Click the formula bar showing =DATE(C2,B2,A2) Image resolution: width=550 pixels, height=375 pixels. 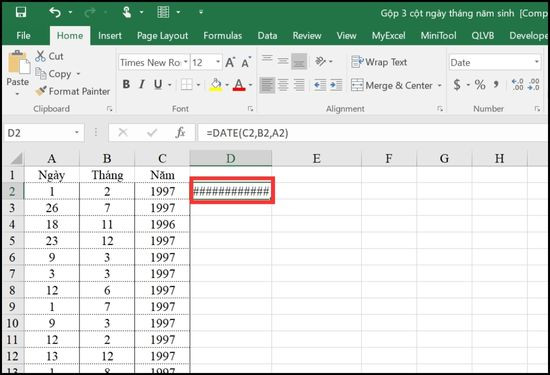click(373, 133)
